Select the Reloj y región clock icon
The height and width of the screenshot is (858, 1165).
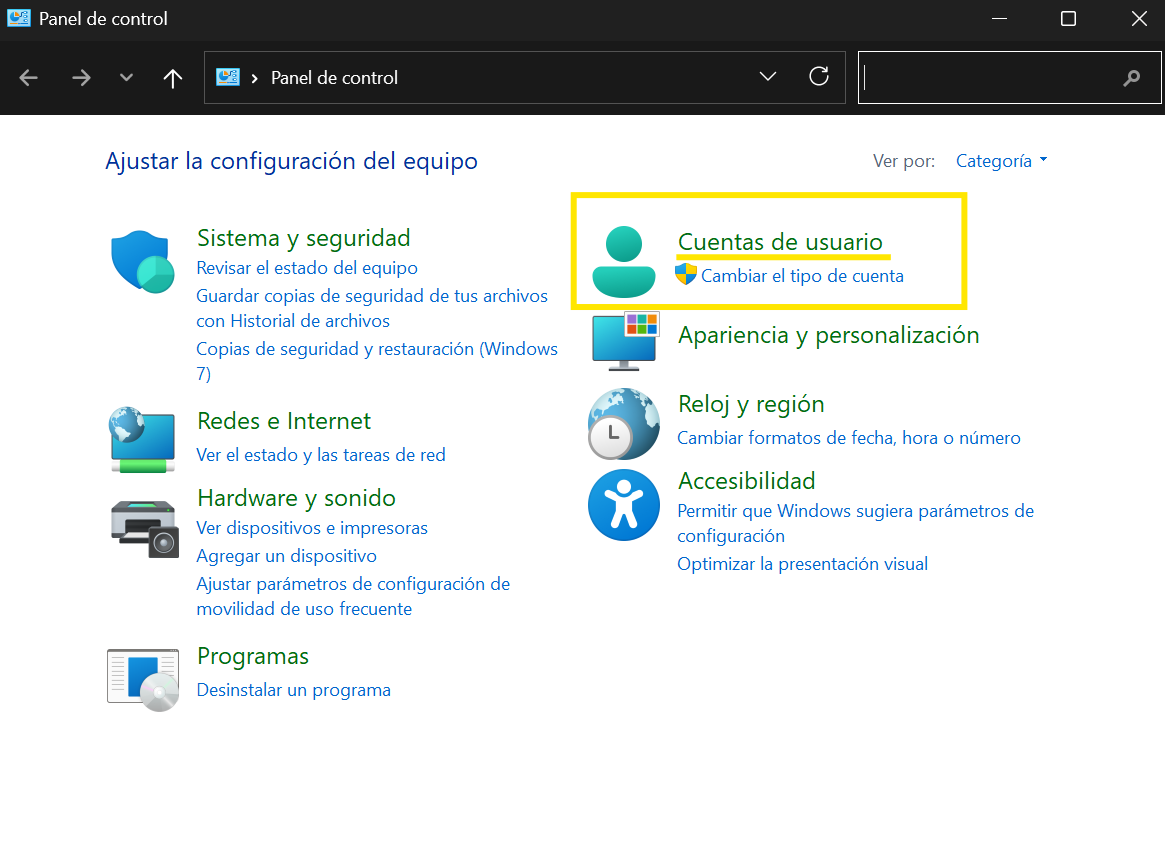point(623,424)
